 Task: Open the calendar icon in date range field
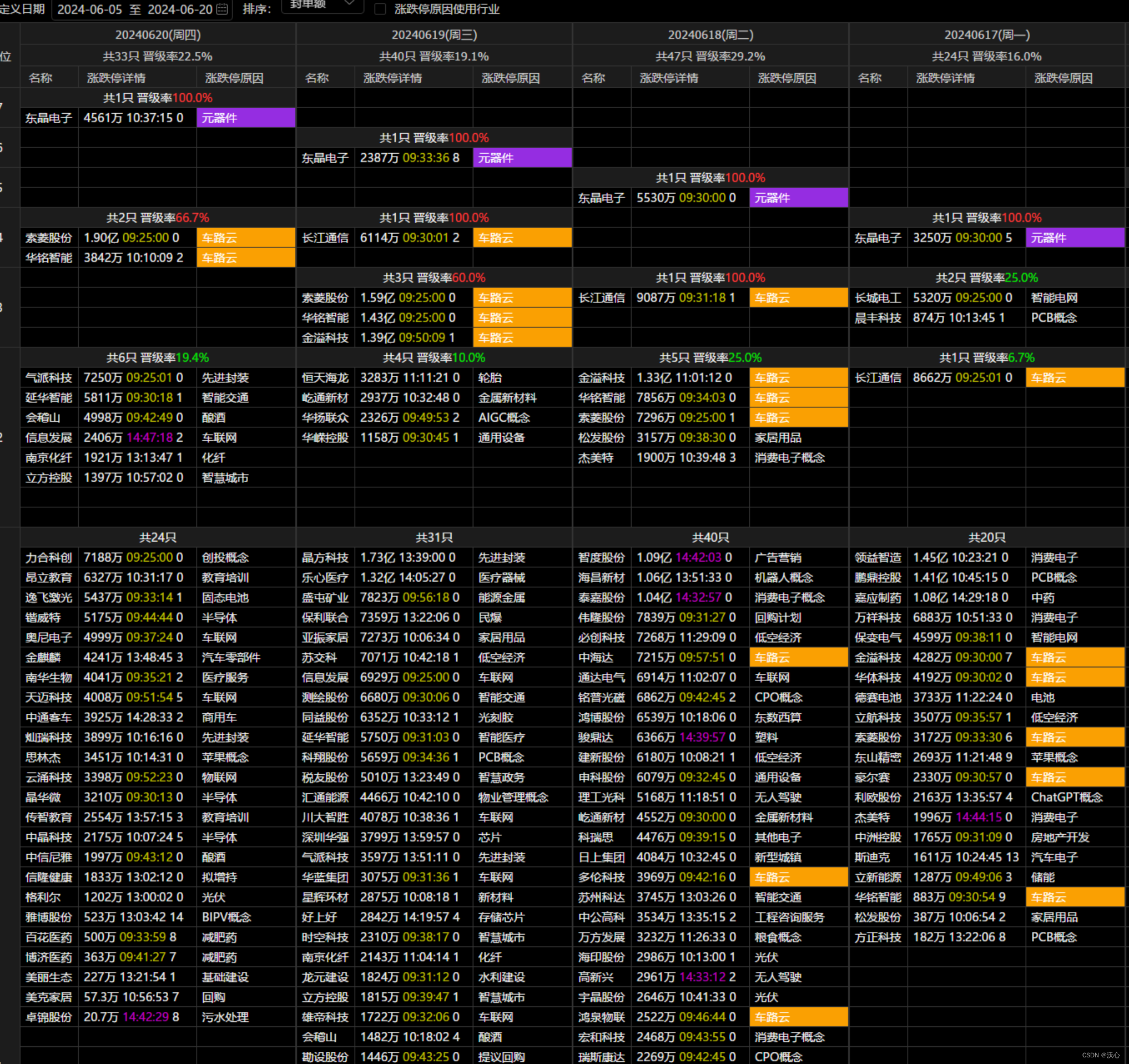[223, 9]
